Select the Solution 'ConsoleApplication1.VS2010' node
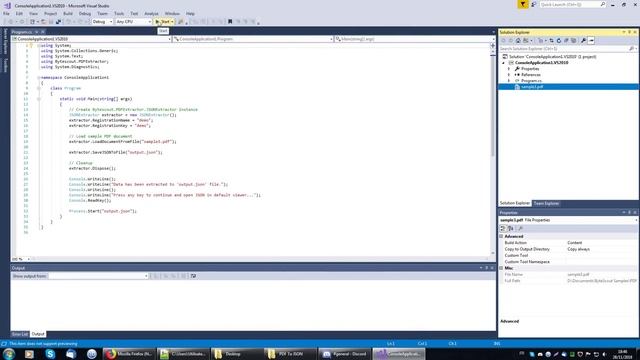The height and width of the screenshot is (360, 640). click(552, 57)
